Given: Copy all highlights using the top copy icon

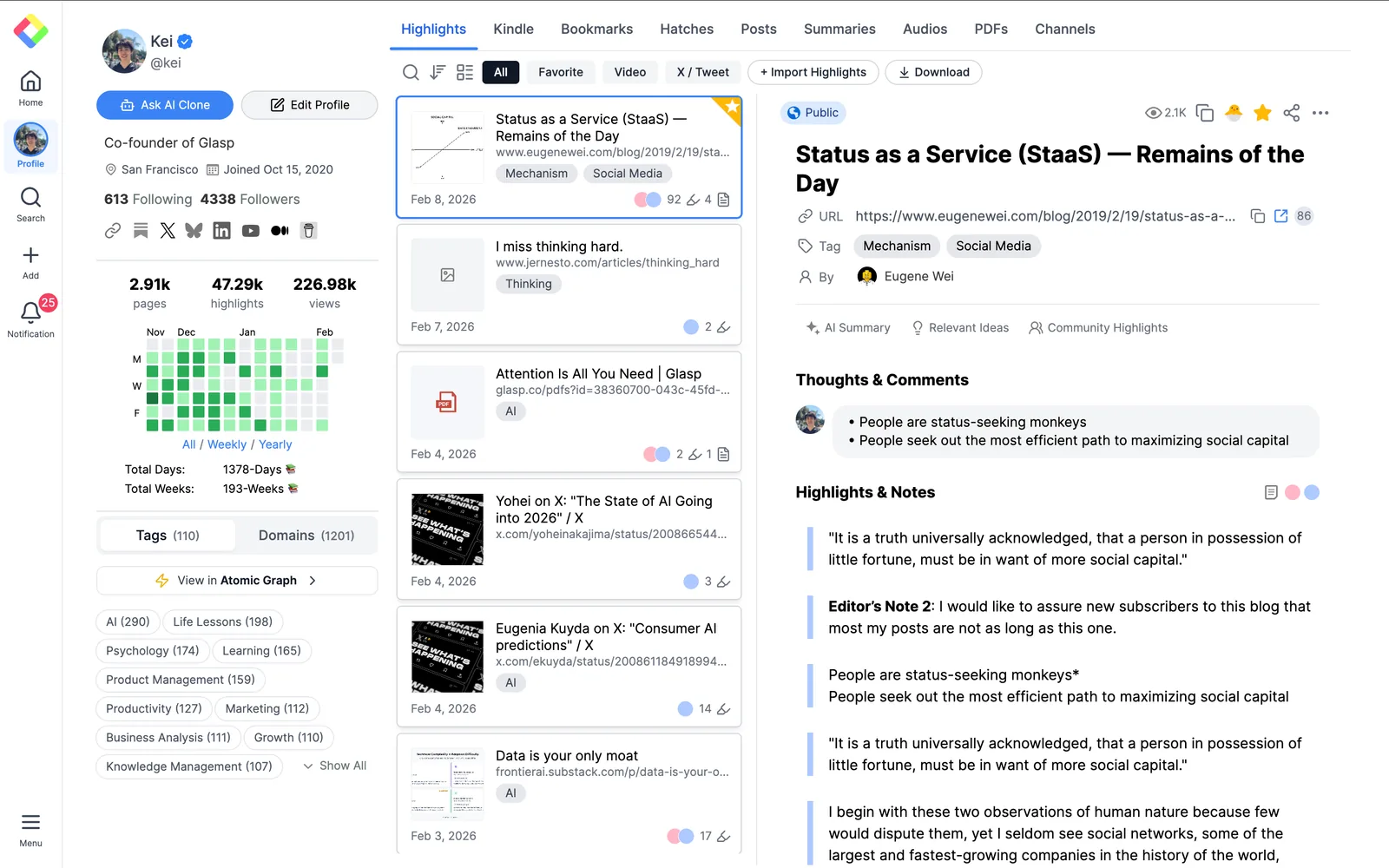Looking at the screenshot, I should [x=1205, y=113].
